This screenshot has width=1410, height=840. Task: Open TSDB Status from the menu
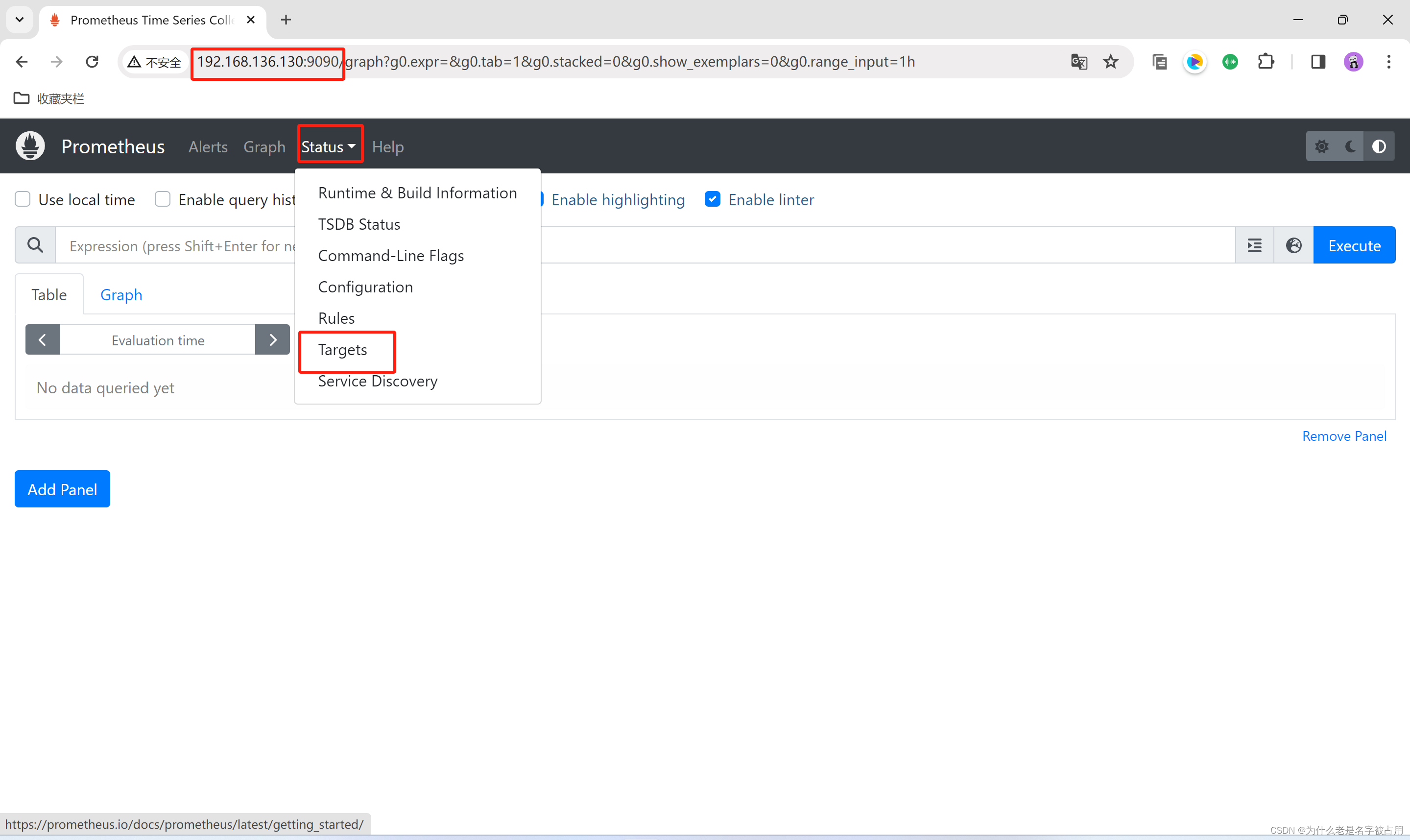click(418, 224)
